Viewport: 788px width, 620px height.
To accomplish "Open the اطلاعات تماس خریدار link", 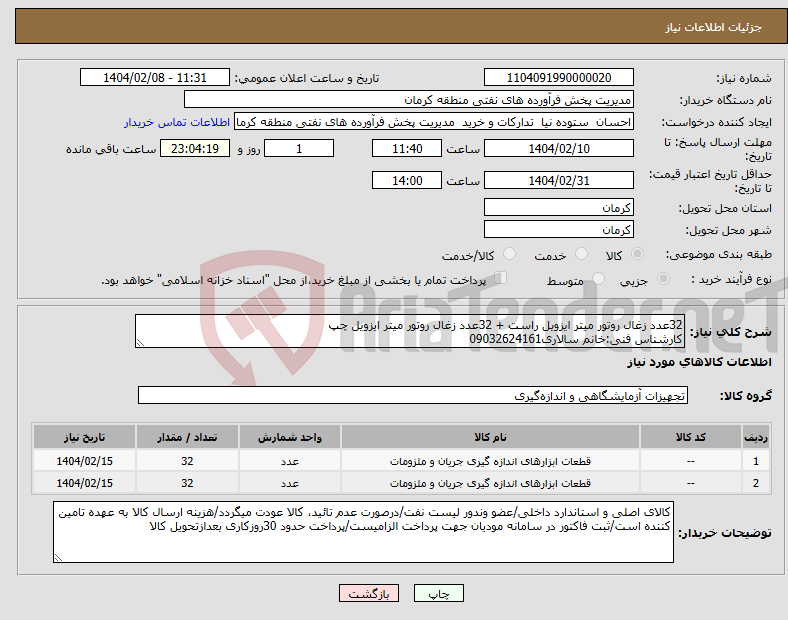I will click(x=177, y=122).
